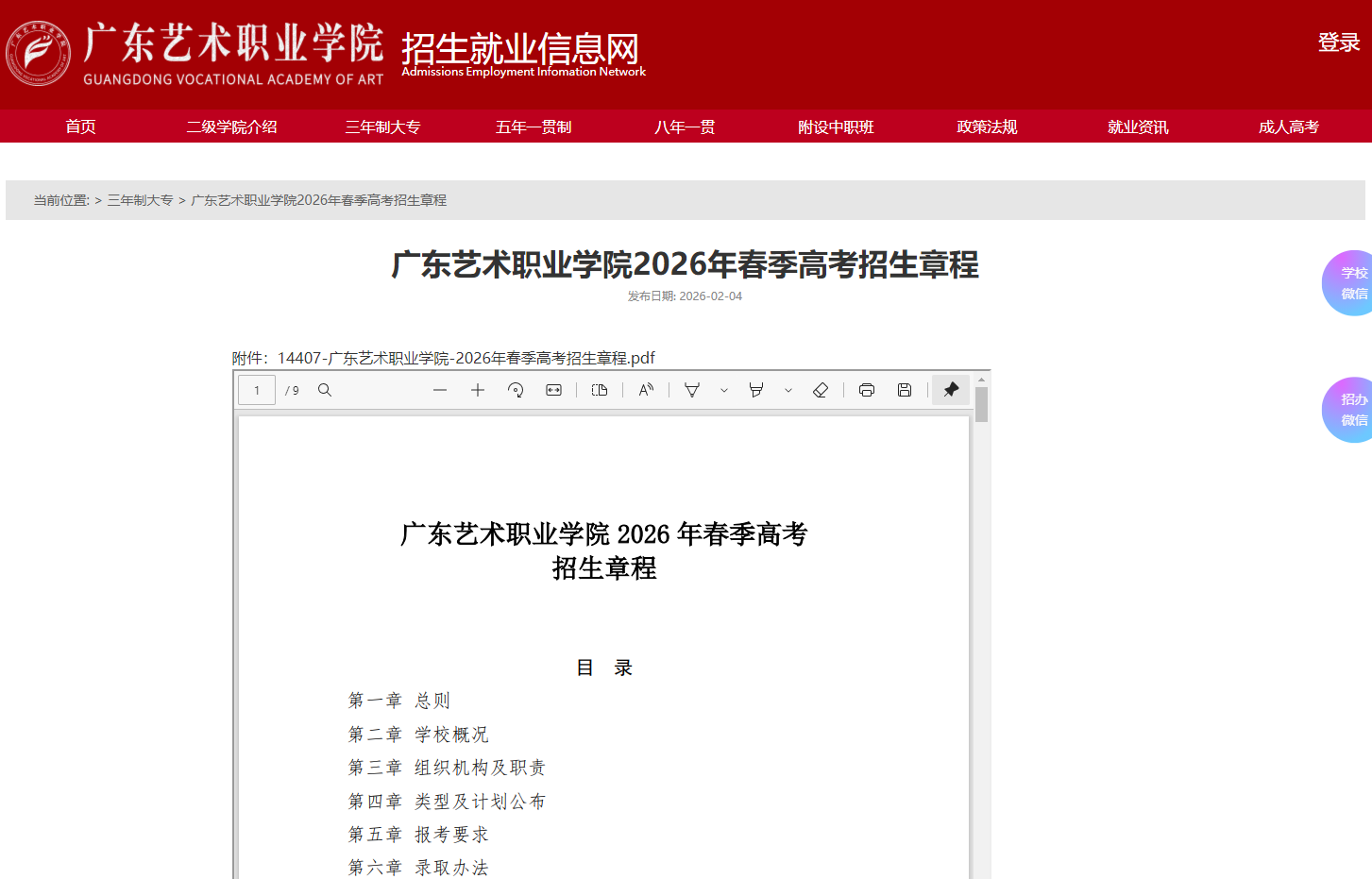Select the highlighter tool in PDF toolbar
This screenshot has width=1372, height=879.
755,389
